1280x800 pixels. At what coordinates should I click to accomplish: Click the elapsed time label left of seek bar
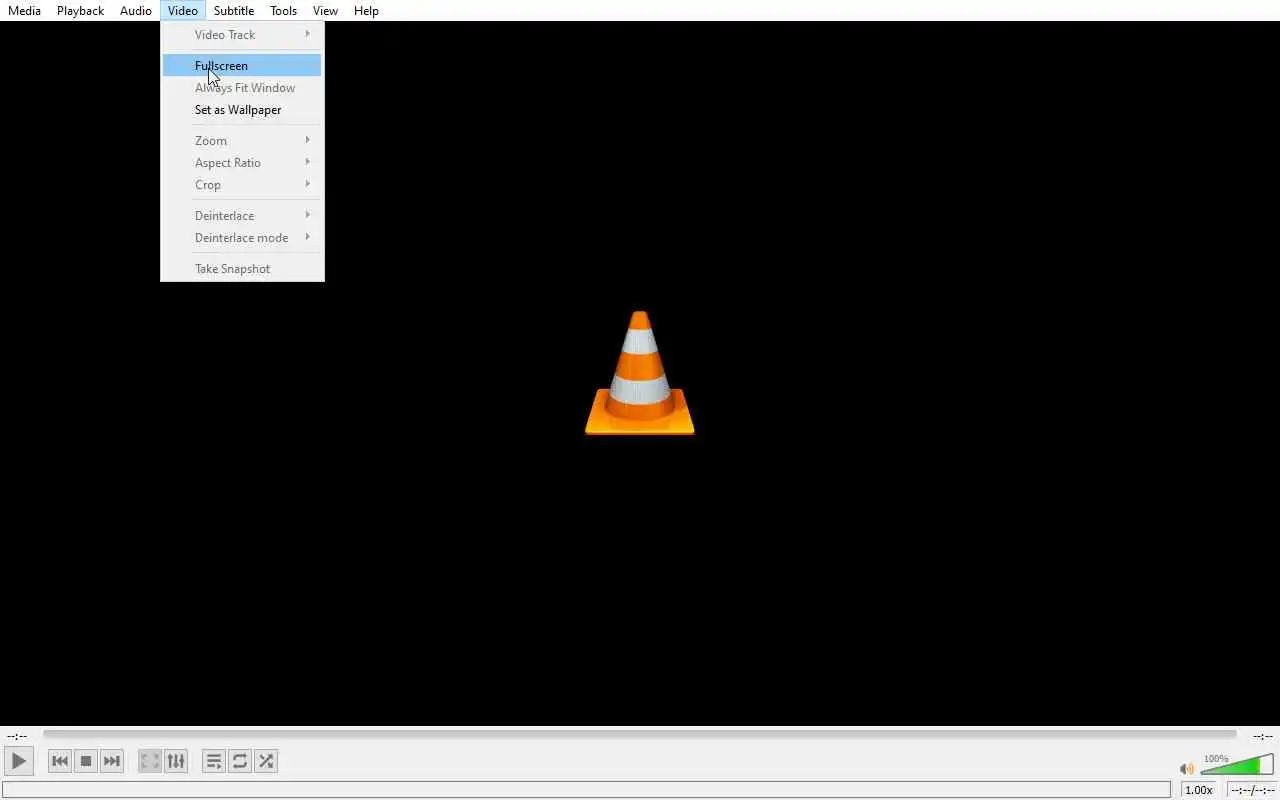tap(17, 736)
